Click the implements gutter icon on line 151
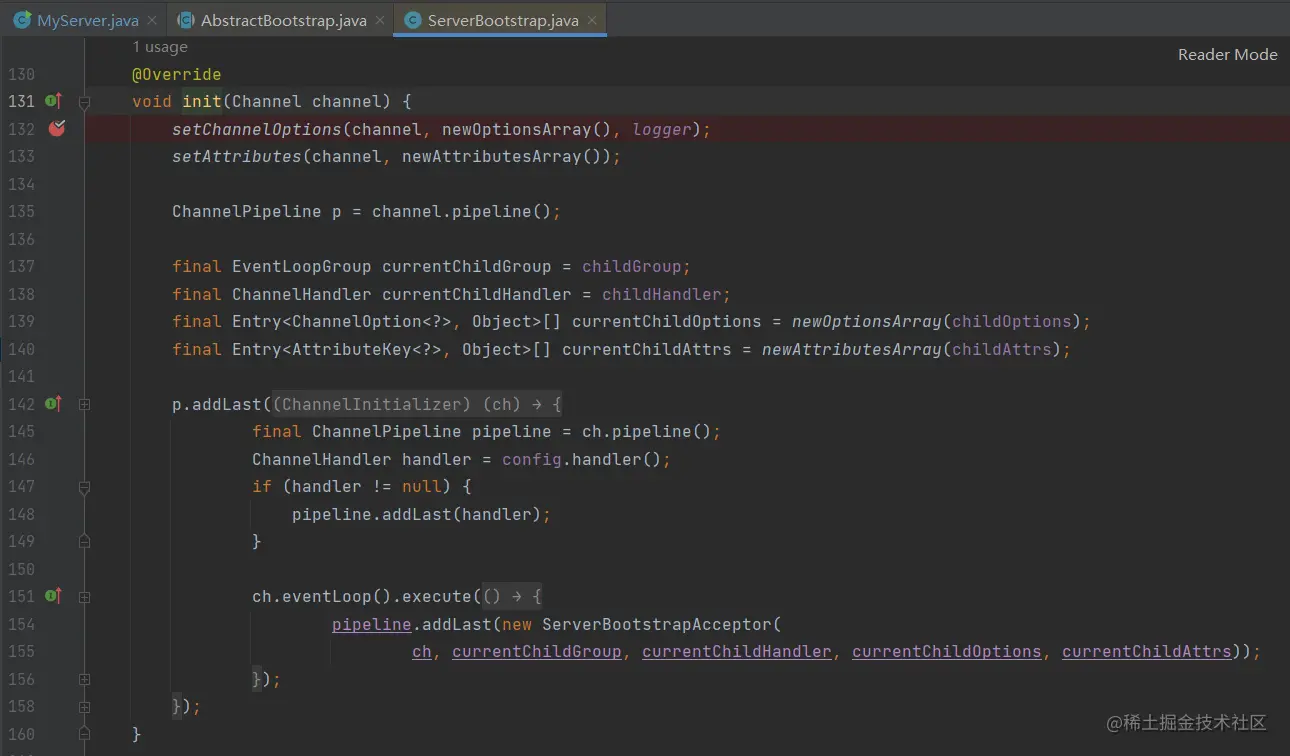The width and height of the screenshot is (1290, 756). coord(54,596)
